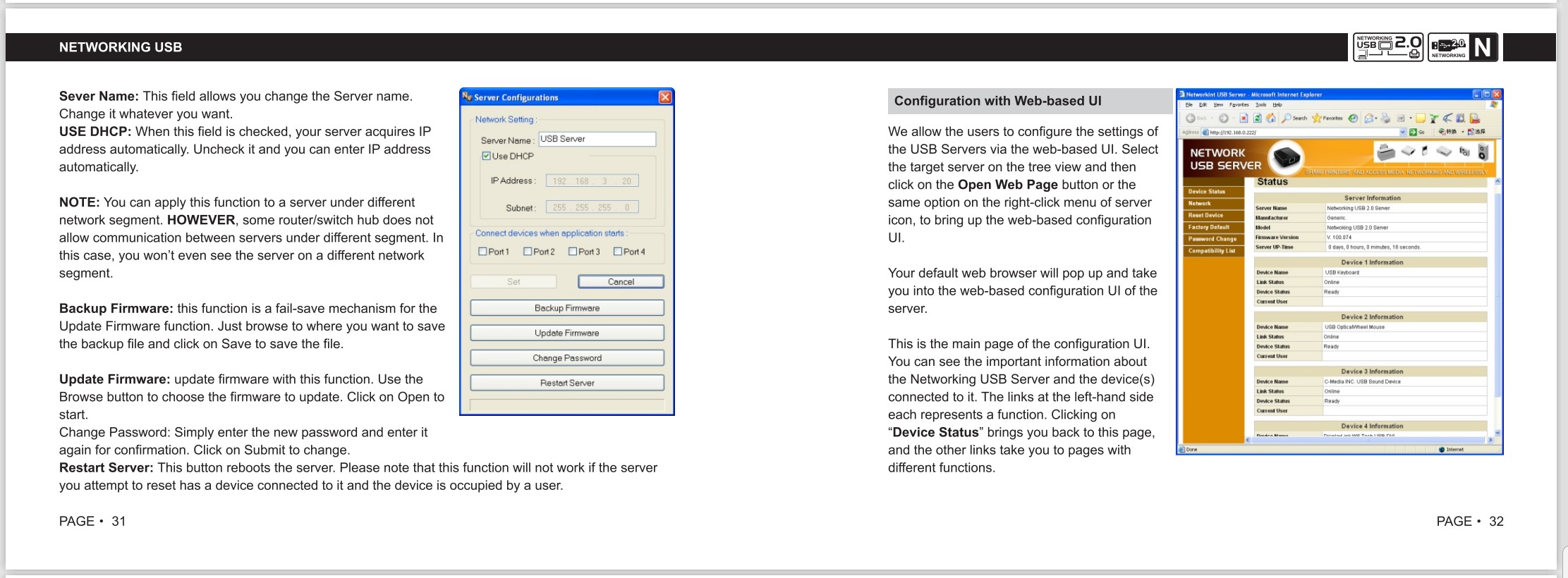Click the yellow note icon in IE toolbar
Screen dimensions: 1568x578
pyautogui.click(x=1421, y=118)
